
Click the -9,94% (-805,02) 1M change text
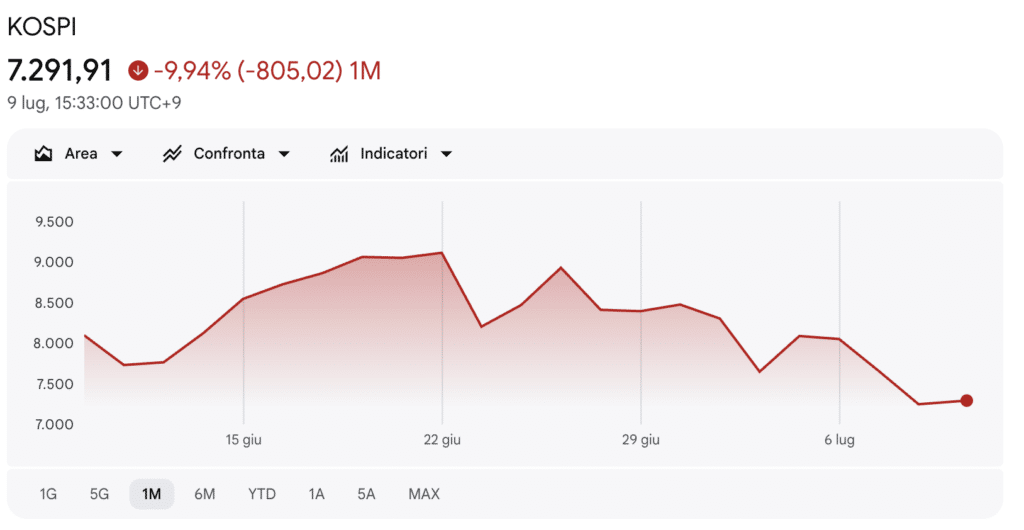[267, 70]
